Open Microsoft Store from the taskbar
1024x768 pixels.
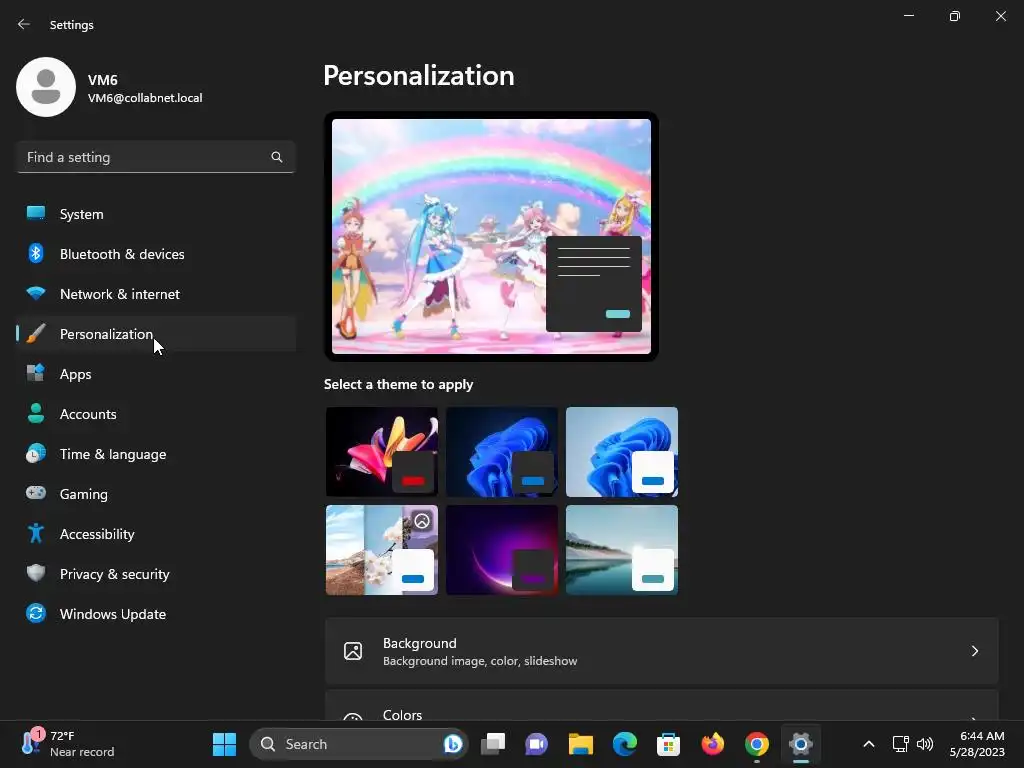668,744
